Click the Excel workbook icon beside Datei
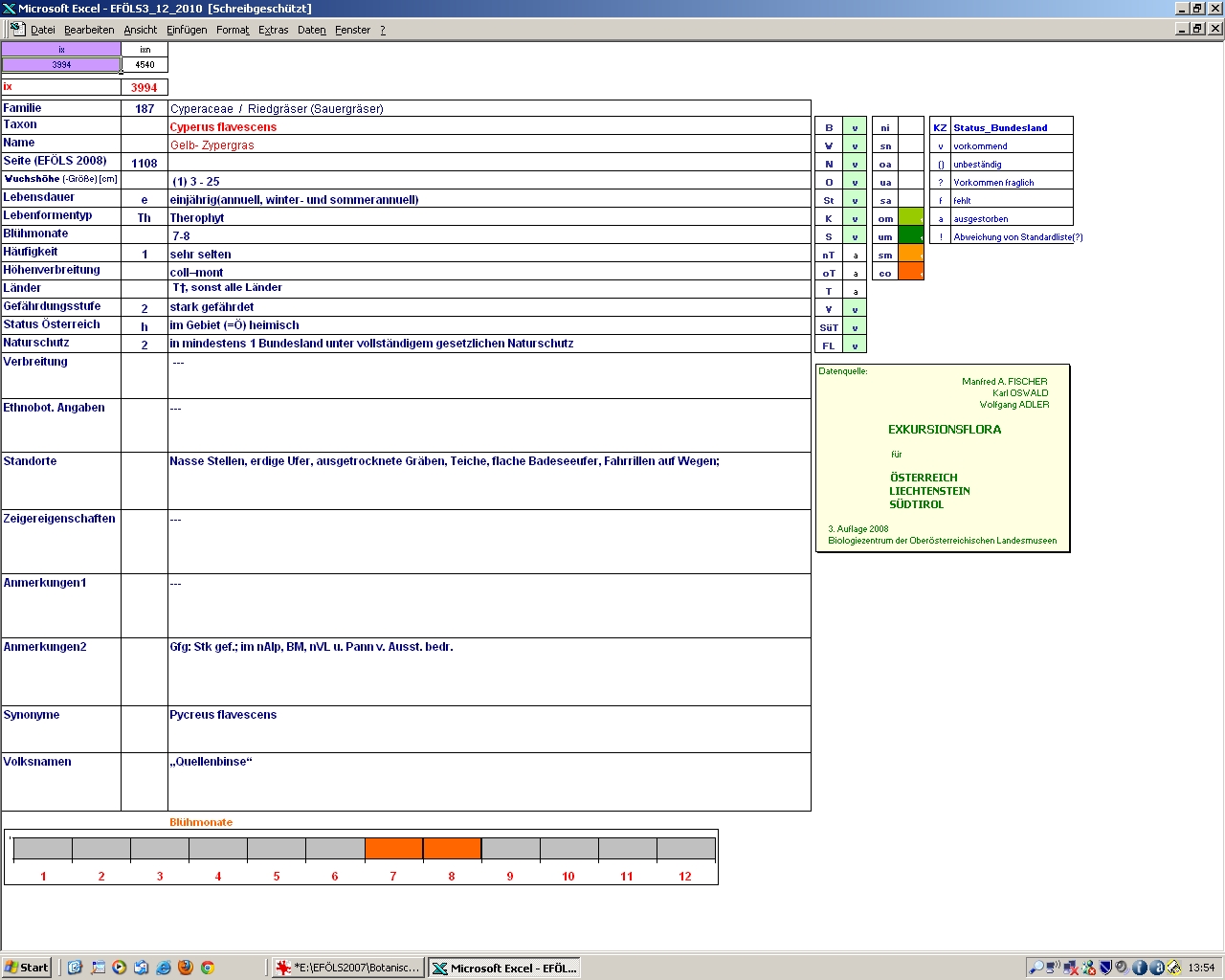This screenshot has height=980, width=1225. click(x=16, y=29)
